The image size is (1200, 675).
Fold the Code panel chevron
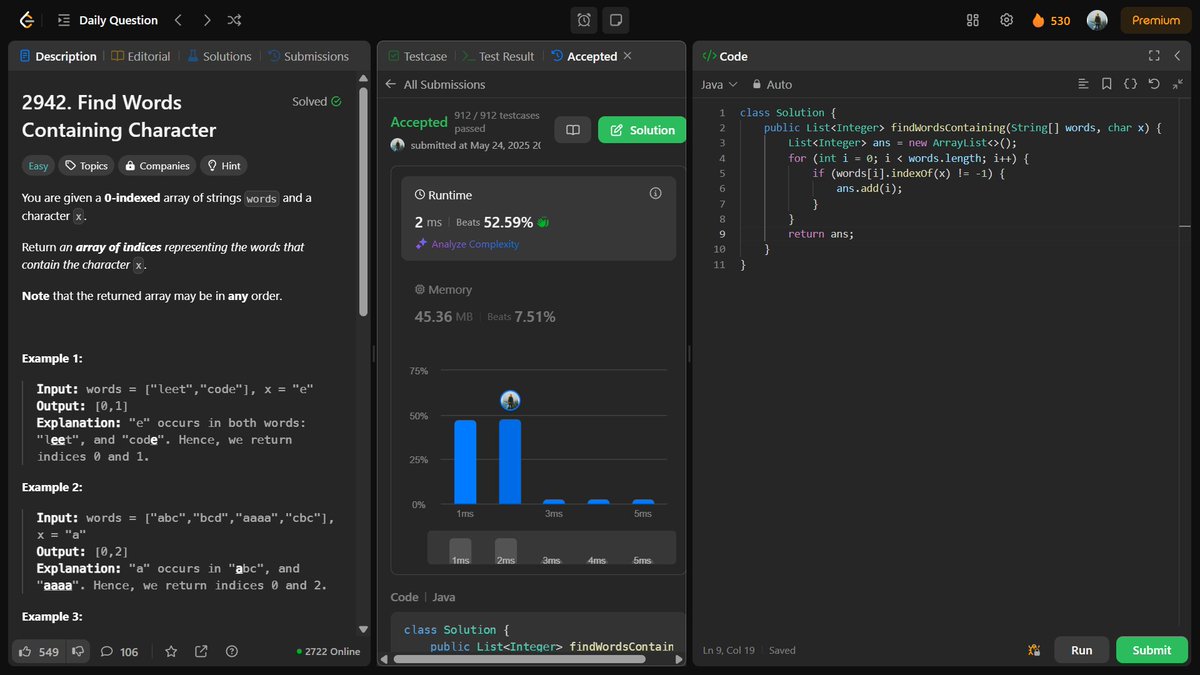coord(1178,56)
